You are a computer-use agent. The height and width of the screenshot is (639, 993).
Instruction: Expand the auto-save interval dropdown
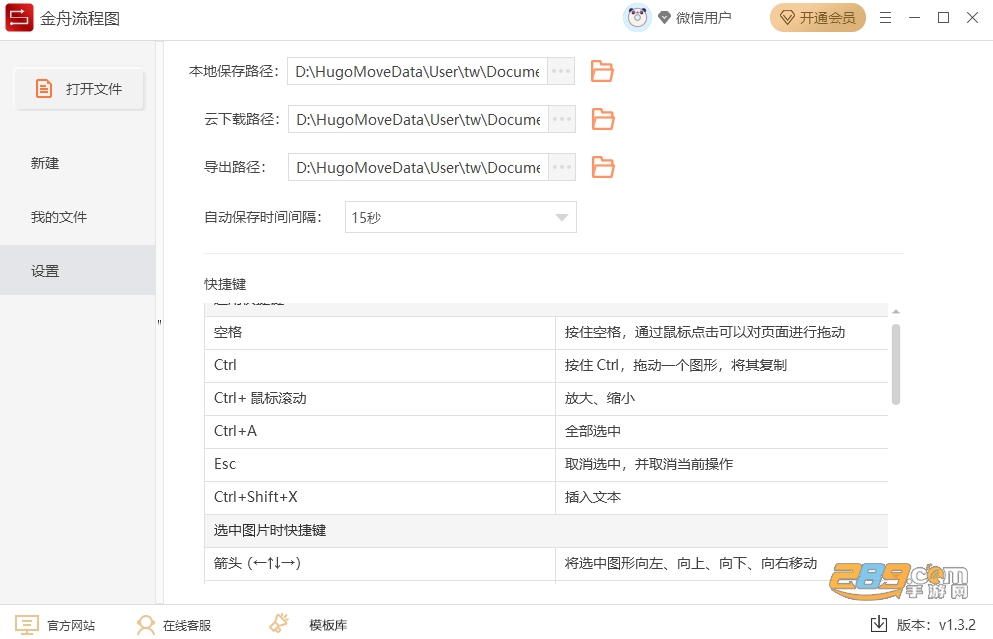click(x=460, y=217)
